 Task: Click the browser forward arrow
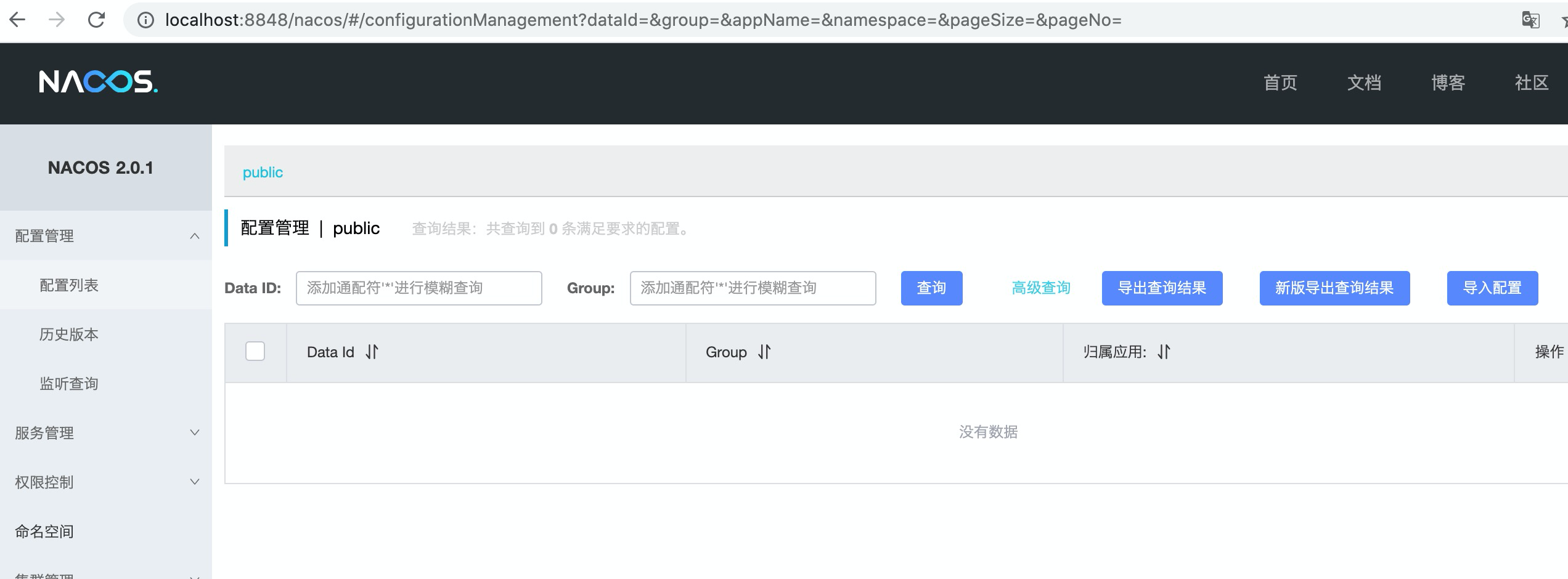(57, 20)
